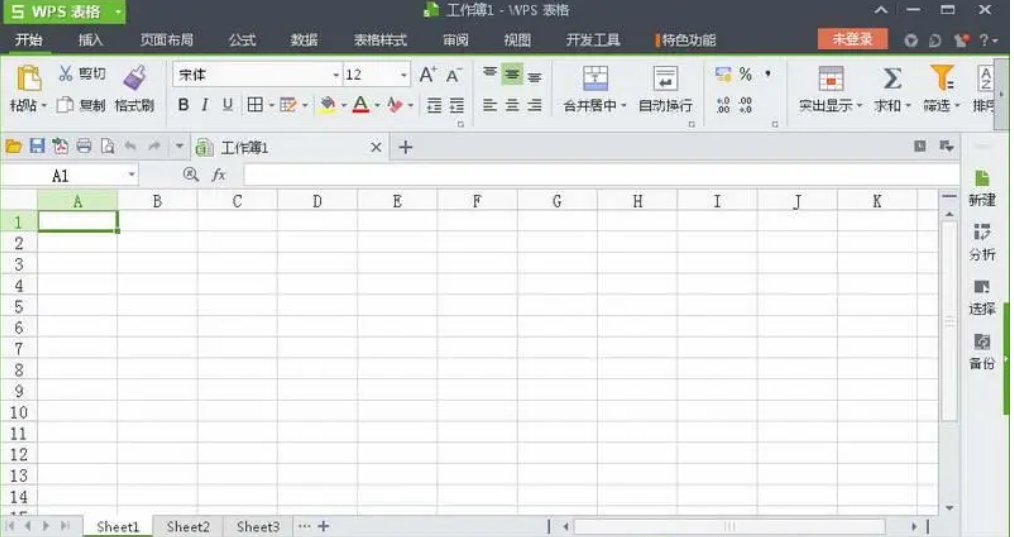Switch to the 页面布局 tab
Viewport: 1014px width, 537px height.
coord(167,40)
